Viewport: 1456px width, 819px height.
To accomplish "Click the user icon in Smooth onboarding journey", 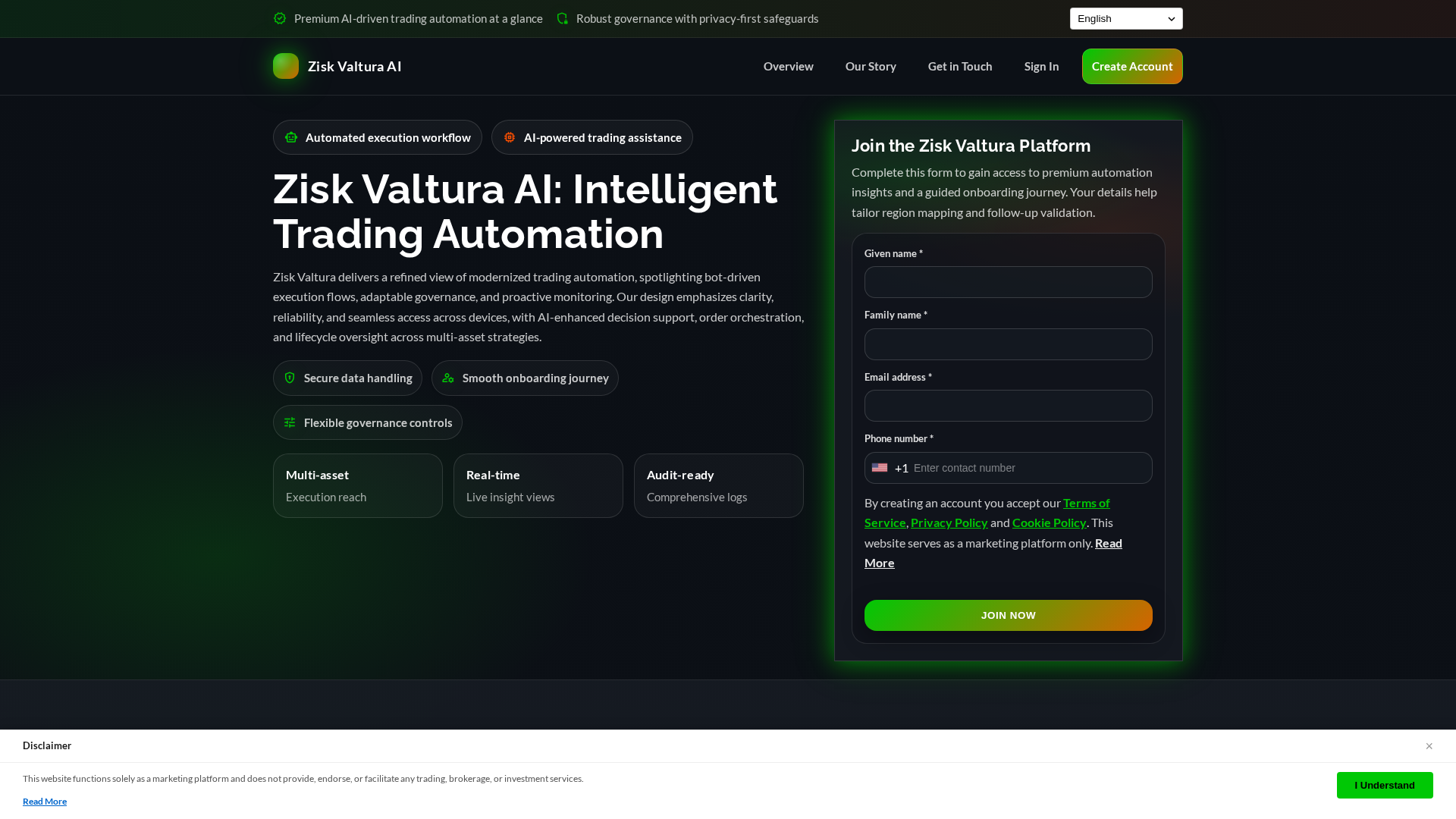I will [448, 378].
